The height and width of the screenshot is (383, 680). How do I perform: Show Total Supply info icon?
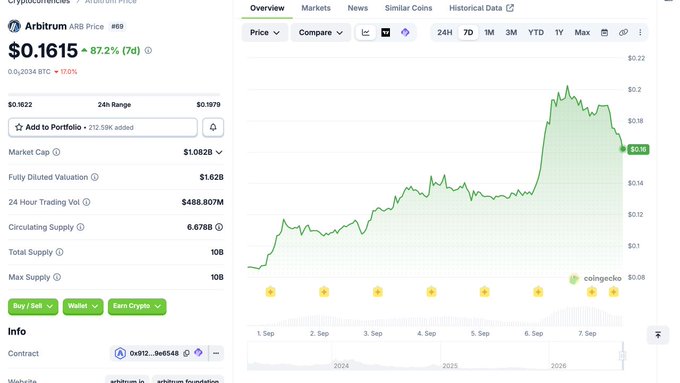click(x=59, y=252)
